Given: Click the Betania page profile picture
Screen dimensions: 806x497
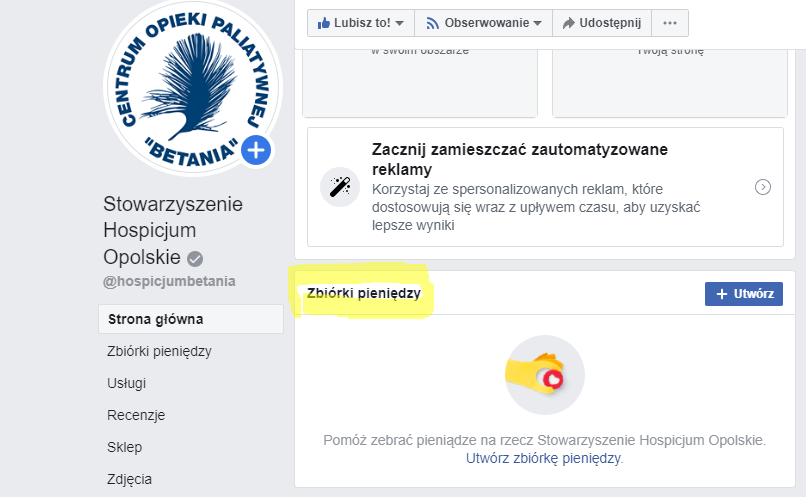Looking at the screenshot, I should point(193,86).
